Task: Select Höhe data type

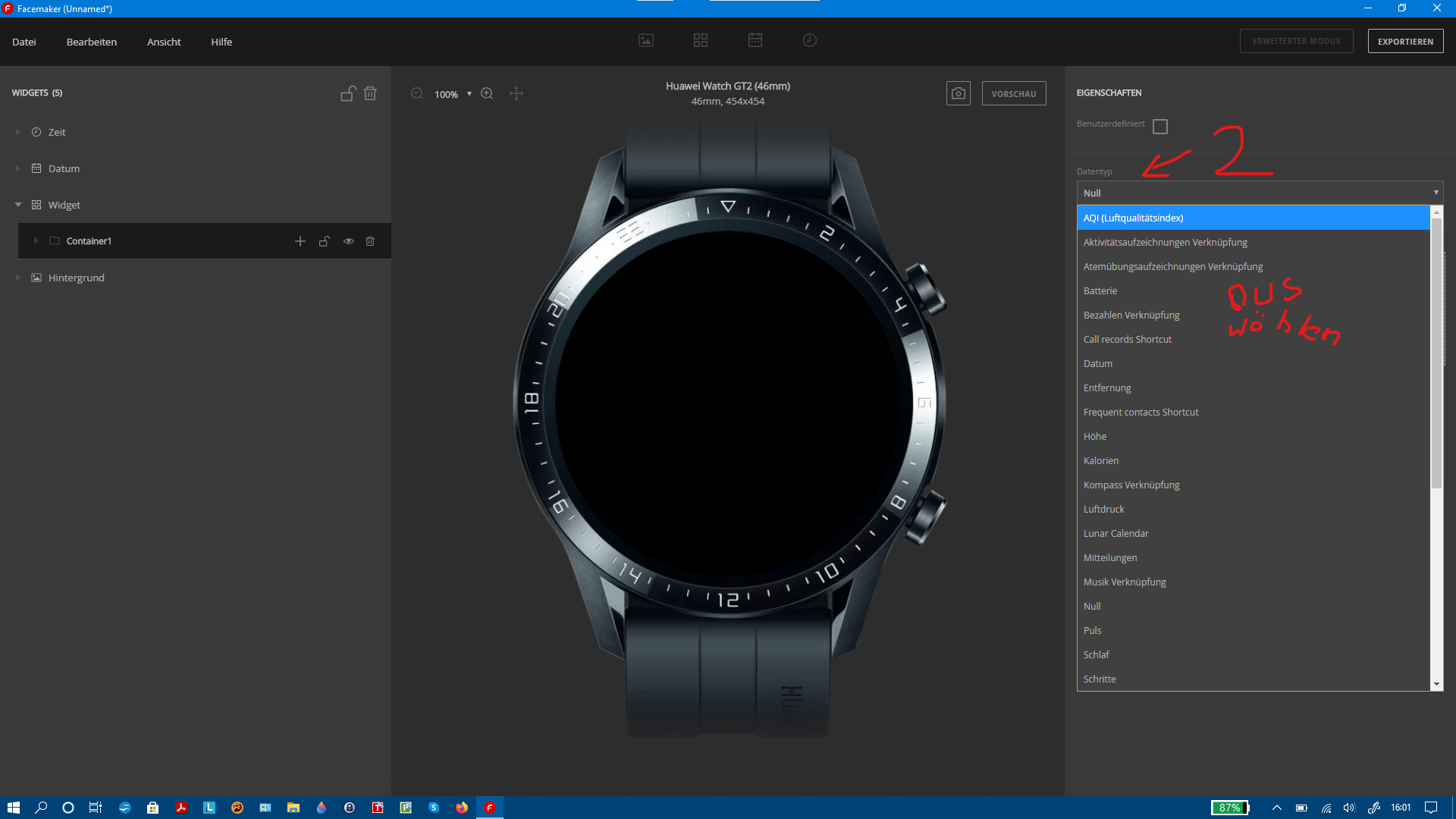Action: click(x=1254, y=436)
